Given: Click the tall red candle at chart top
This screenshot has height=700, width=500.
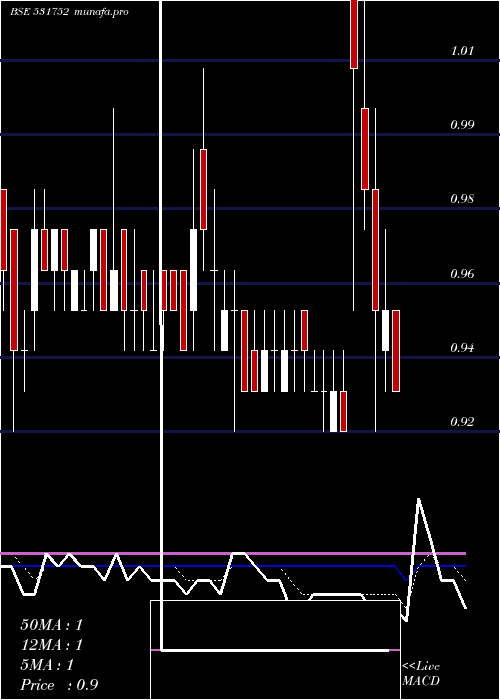Looking at the screenshot, I should [354, 34].
